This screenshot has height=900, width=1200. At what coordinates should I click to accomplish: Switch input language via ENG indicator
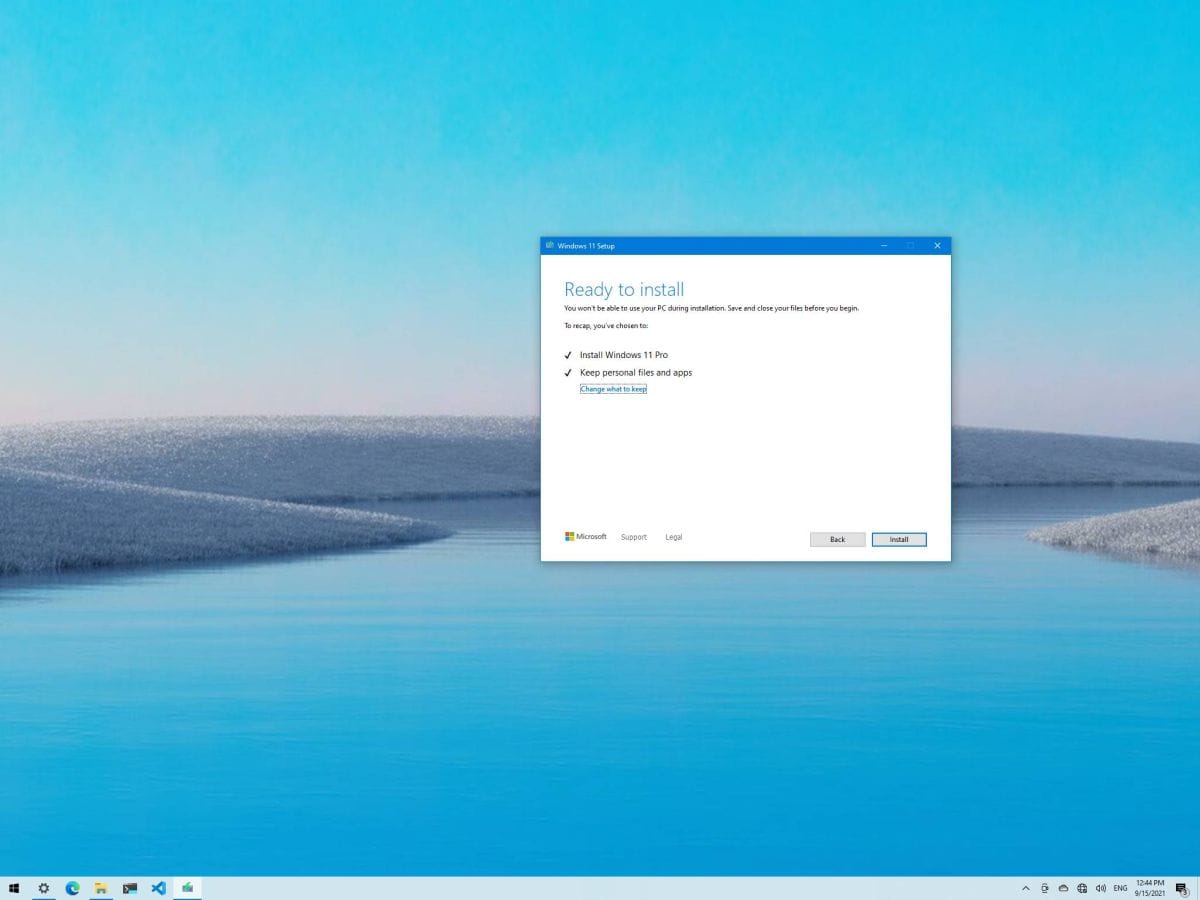point(1120,888)
